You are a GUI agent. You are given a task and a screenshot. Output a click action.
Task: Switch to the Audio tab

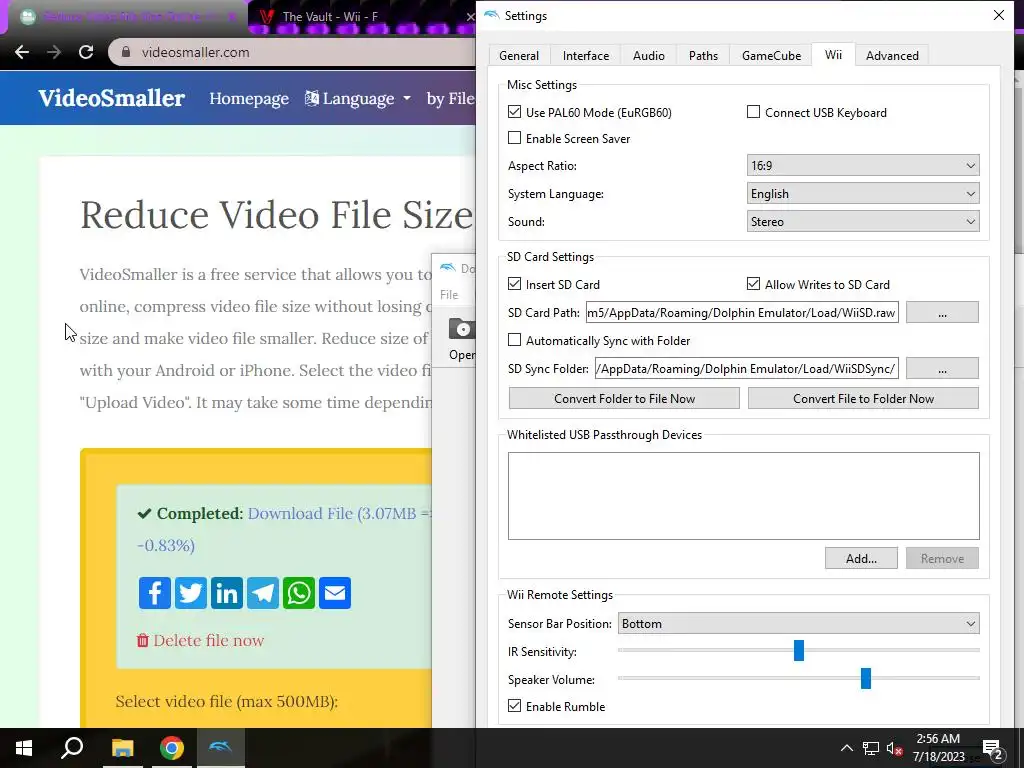coord(648,56)
